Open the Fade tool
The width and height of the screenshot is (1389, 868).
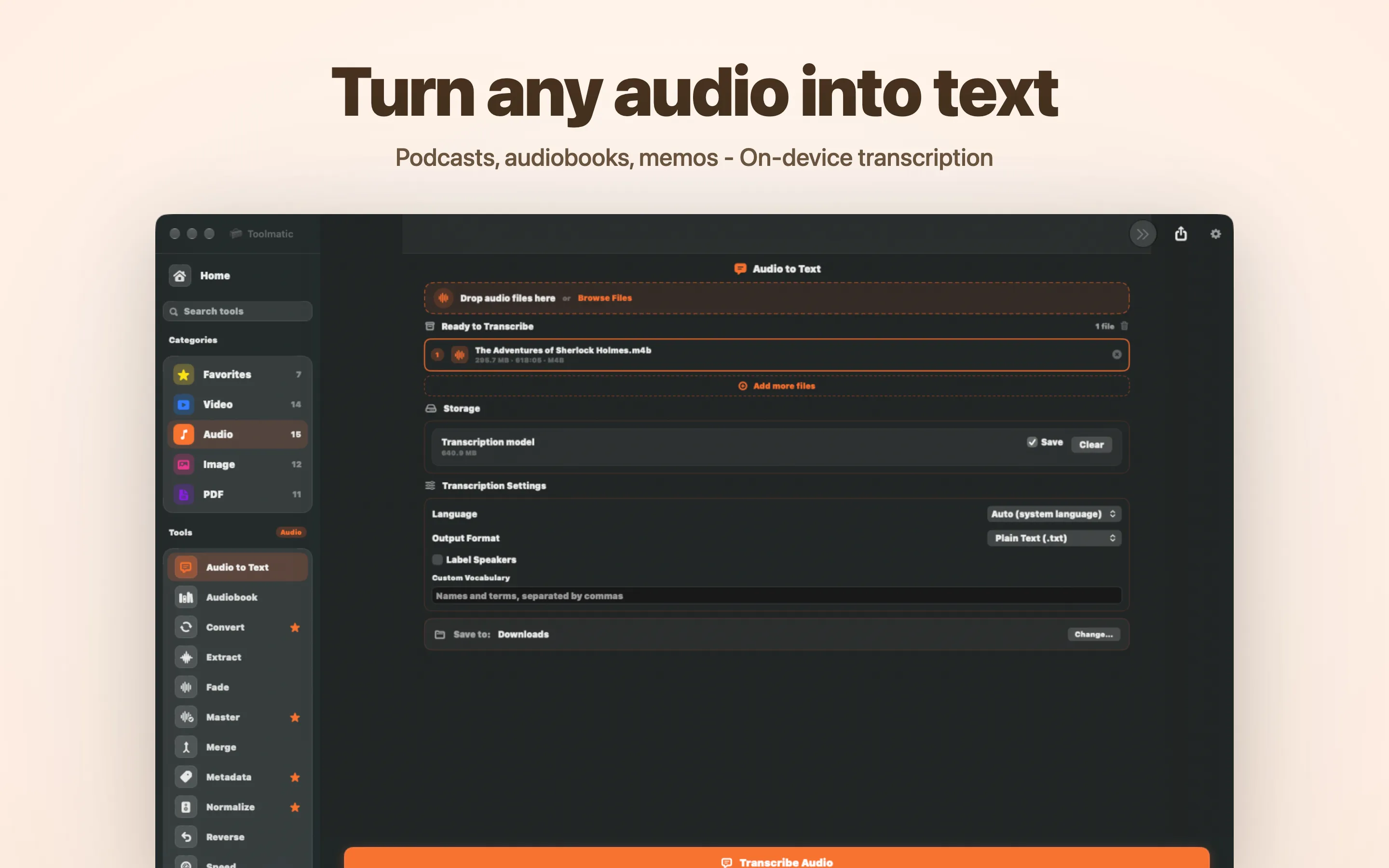[x=238, y=687]
